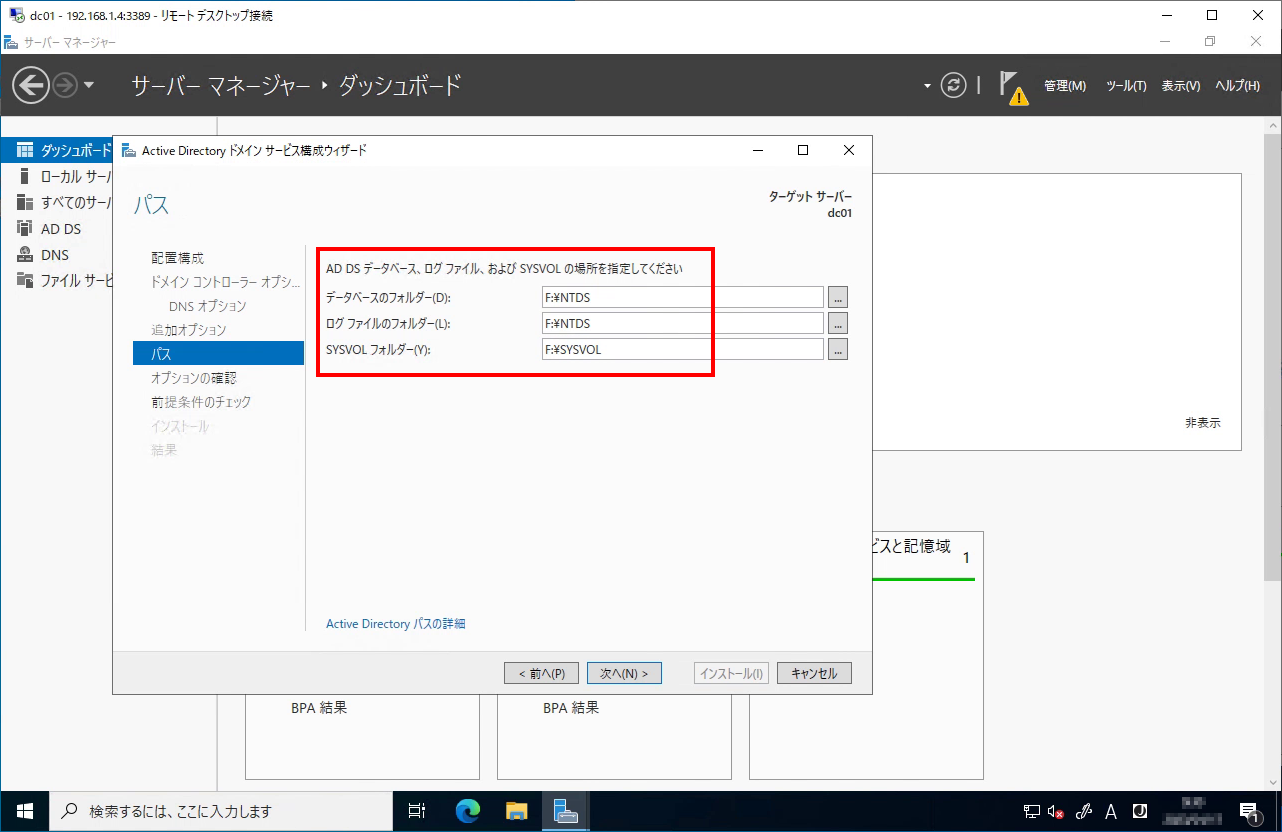
Task: Open the 管理(M) menu
Action: pos(1065,86)
